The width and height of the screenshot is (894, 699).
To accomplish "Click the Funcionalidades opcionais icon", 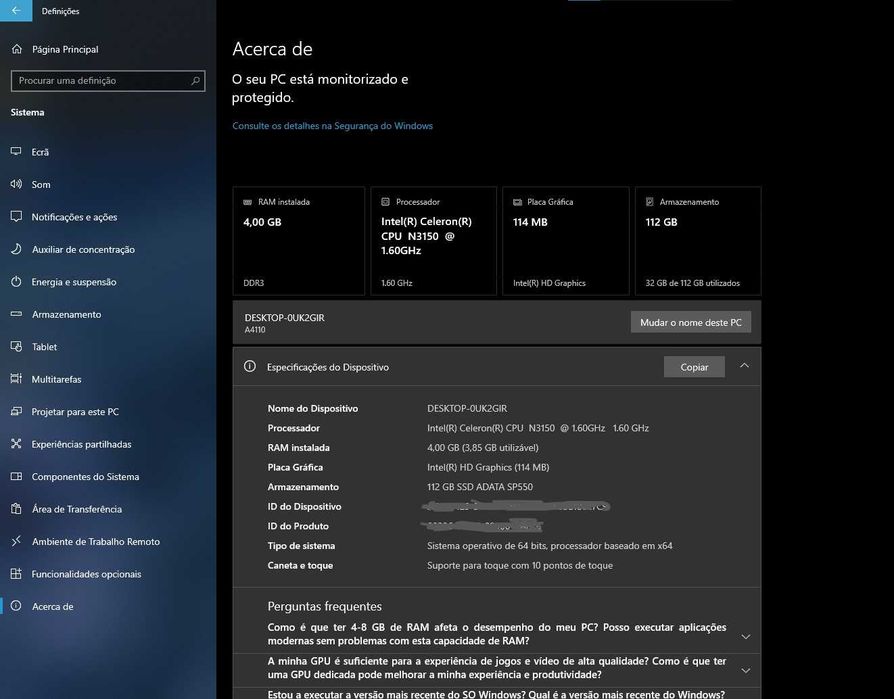I will [16, 574].
